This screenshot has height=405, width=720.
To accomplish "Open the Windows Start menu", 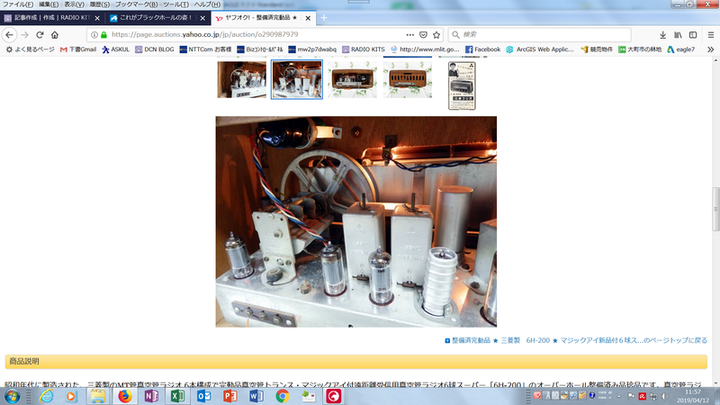I will (12, 396).
